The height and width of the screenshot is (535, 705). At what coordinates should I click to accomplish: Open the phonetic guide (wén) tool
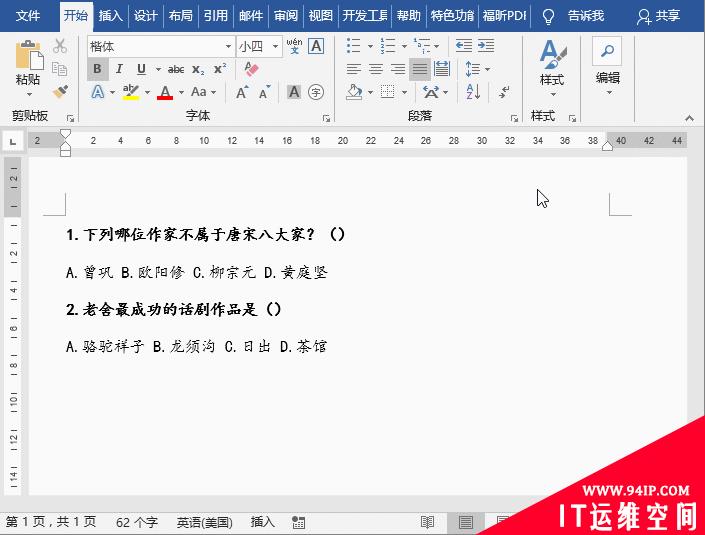point(294,46)
